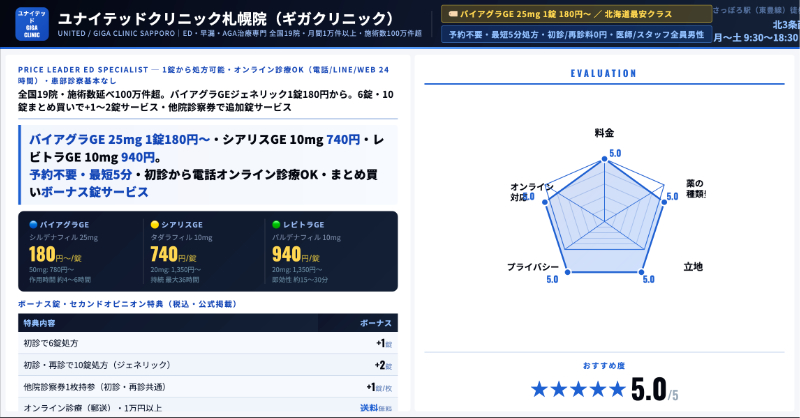Click the 送料 link in the online row

coord(369,407)
